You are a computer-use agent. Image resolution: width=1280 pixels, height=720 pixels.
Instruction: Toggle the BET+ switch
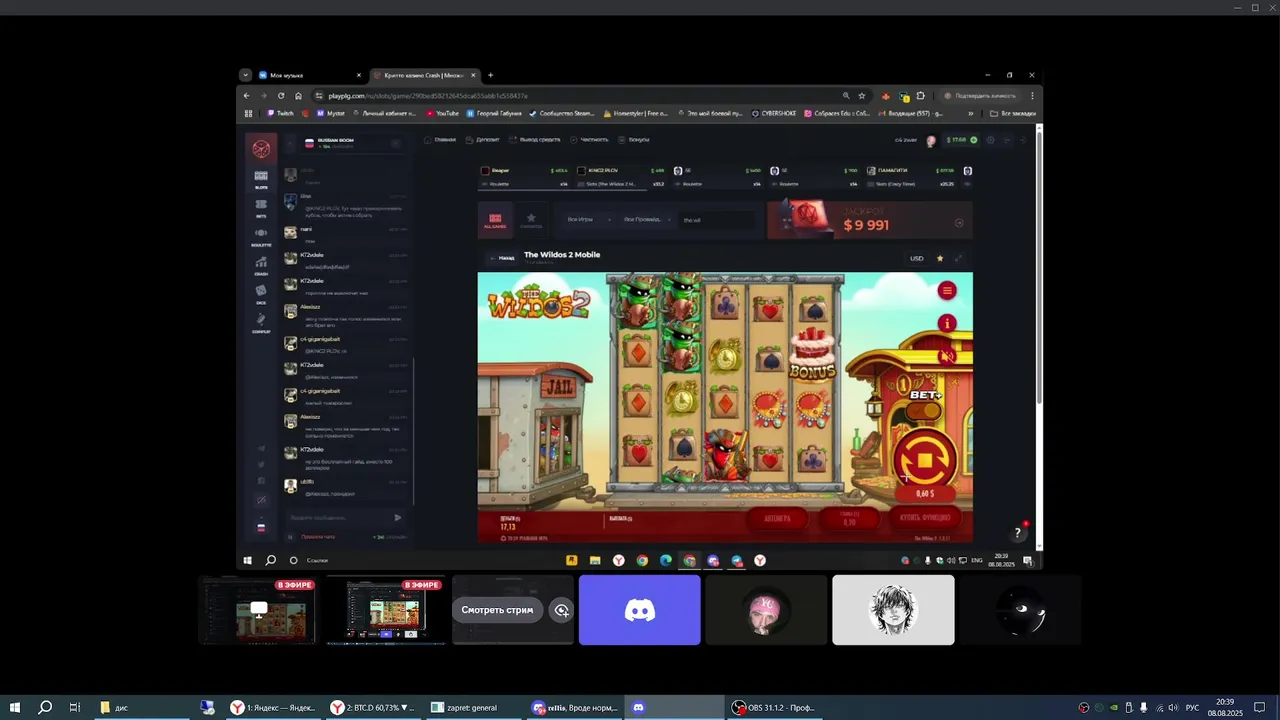[925, 410]
